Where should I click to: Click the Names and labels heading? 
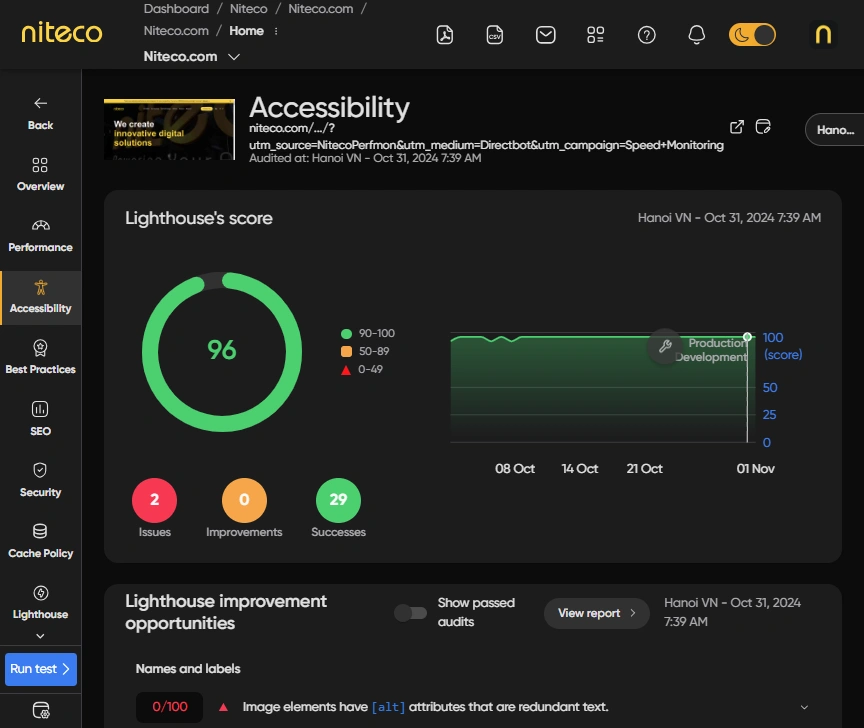(188, 668)
